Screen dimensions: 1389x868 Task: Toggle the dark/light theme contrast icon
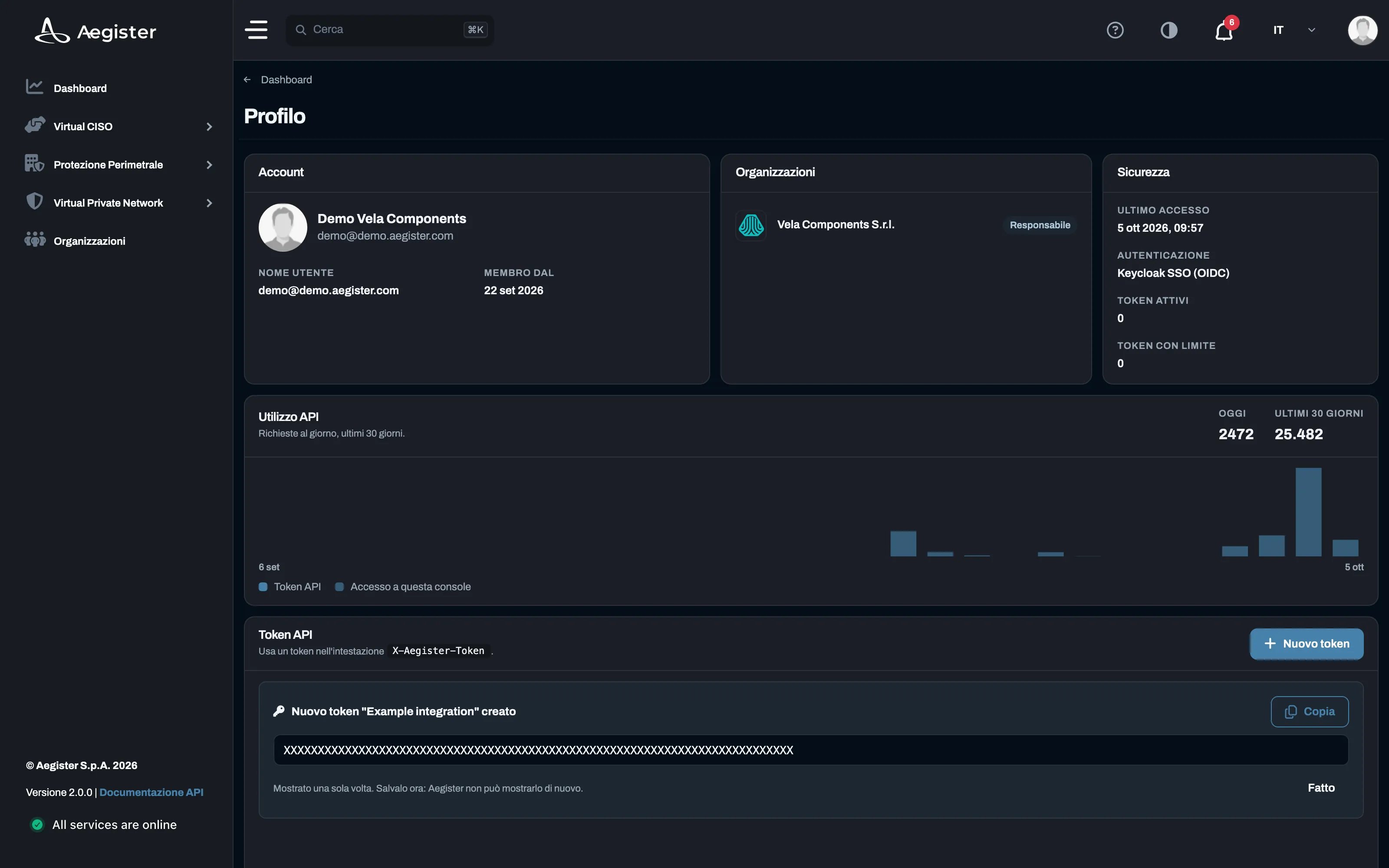point(1168,30)
